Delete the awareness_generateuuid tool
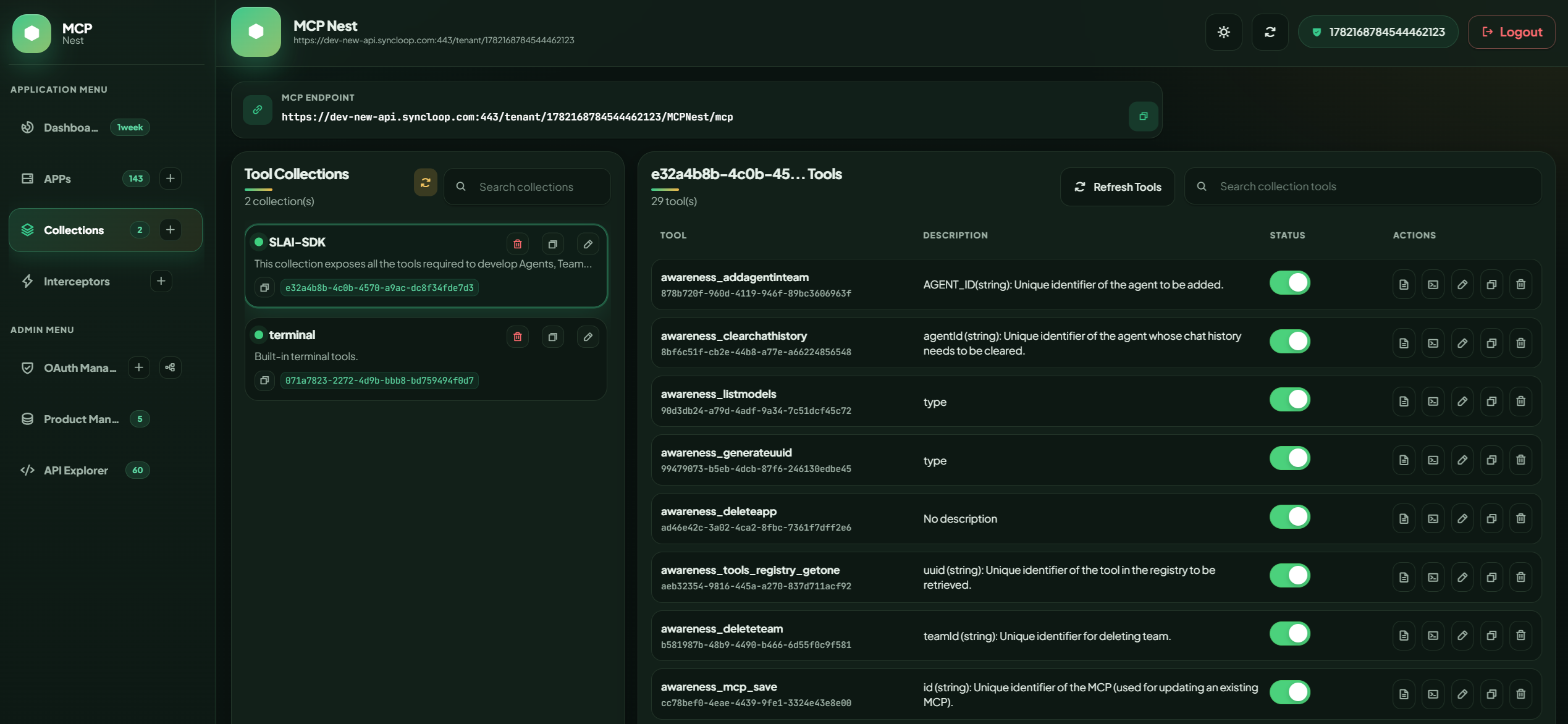 1520,460
